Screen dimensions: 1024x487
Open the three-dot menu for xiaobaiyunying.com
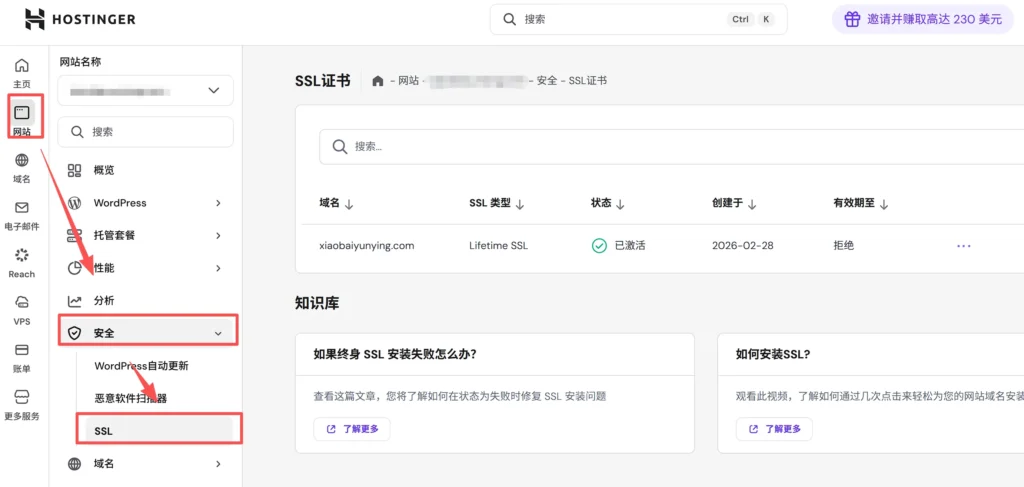[x=963, y=246]
